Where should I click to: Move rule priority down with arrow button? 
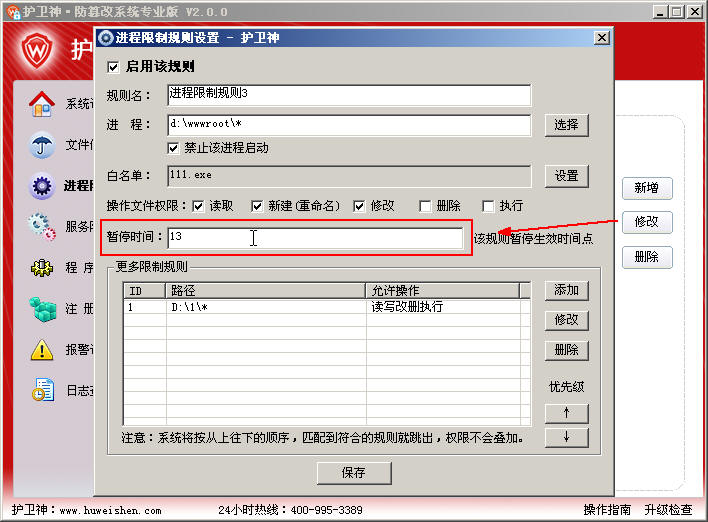coord(567,437)
